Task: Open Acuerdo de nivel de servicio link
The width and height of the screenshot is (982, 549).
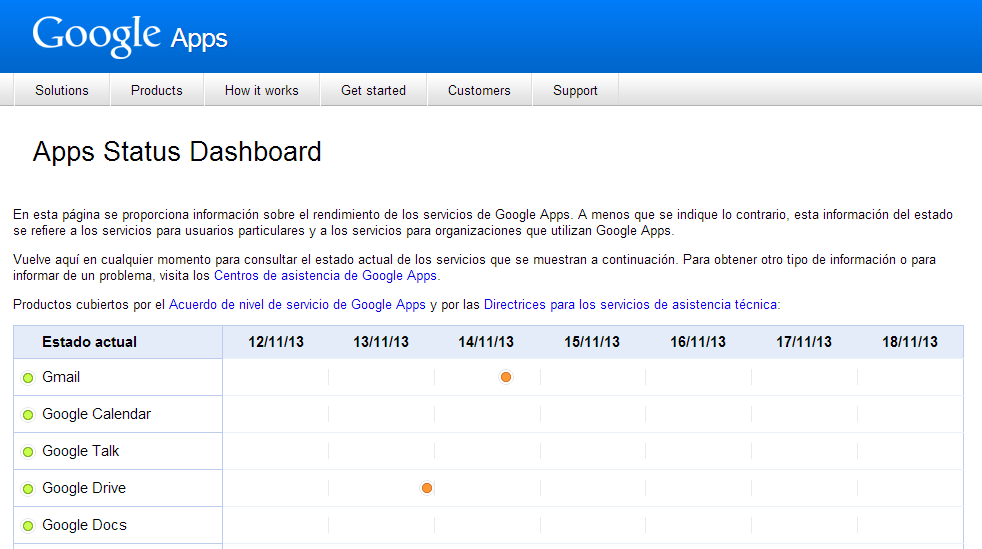Action: [297, 304]
